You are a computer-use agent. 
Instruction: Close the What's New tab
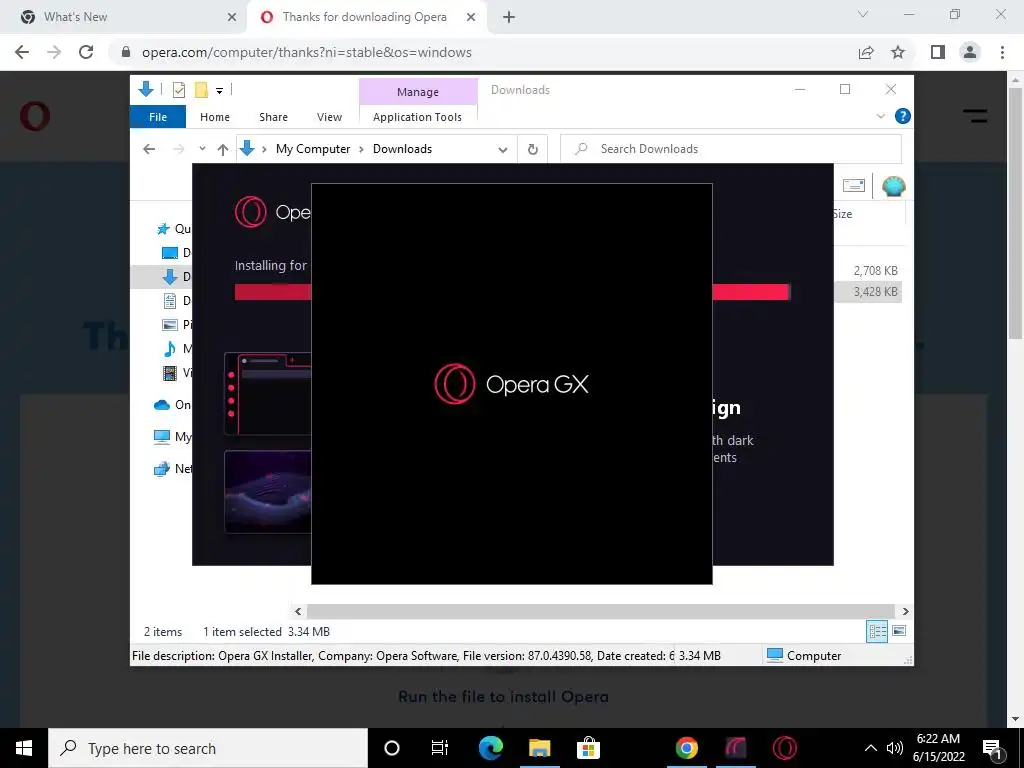pos(232,18)
